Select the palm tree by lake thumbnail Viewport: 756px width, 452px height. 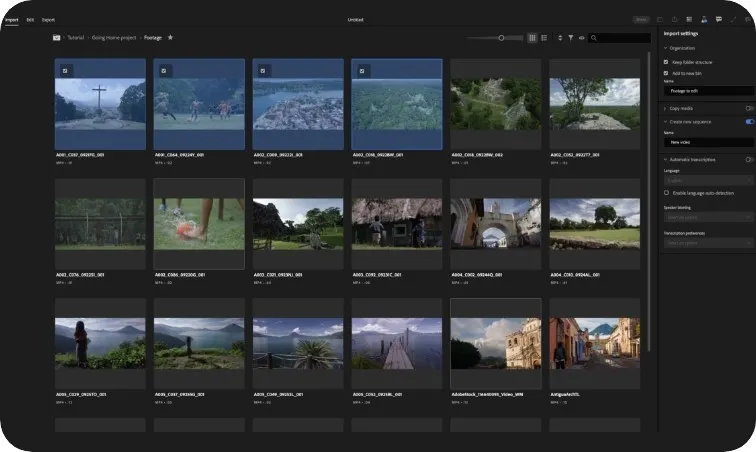[298, 343]
